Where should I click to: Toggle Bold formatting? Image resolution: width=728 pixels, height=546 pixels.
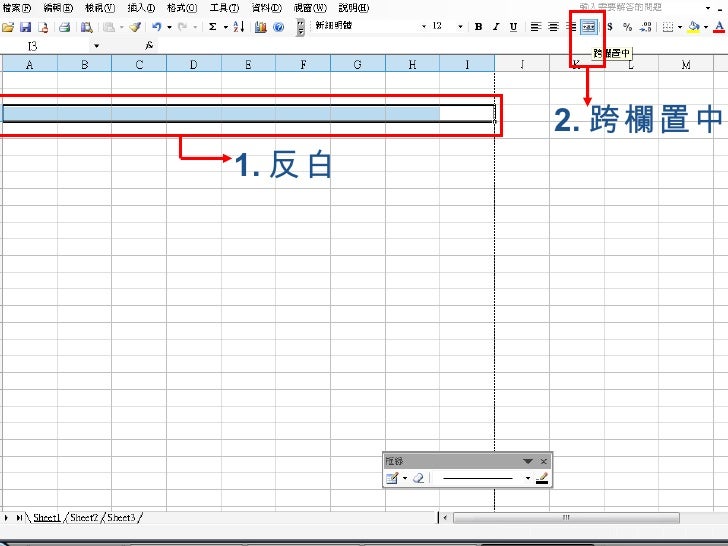[478, 27]
